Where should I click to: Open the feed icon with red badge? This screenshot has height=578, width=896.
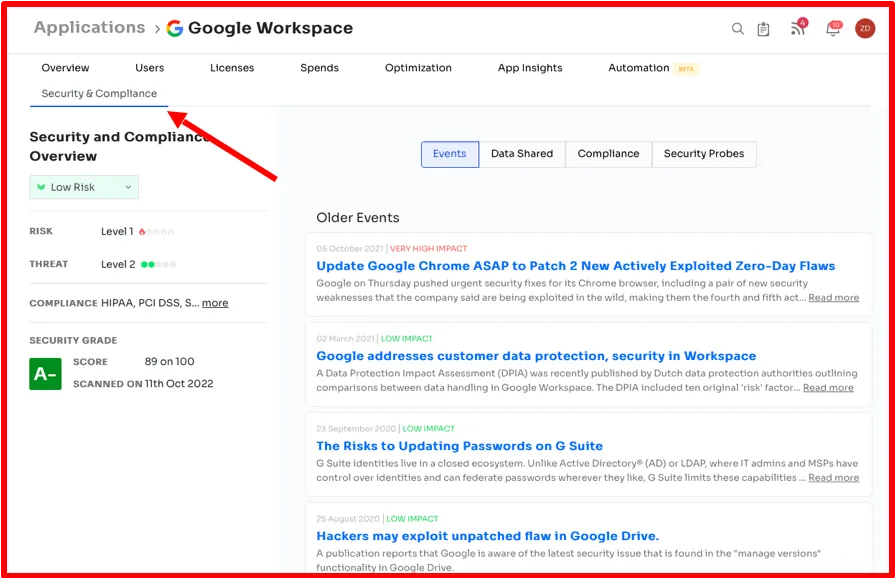[798, 27]
